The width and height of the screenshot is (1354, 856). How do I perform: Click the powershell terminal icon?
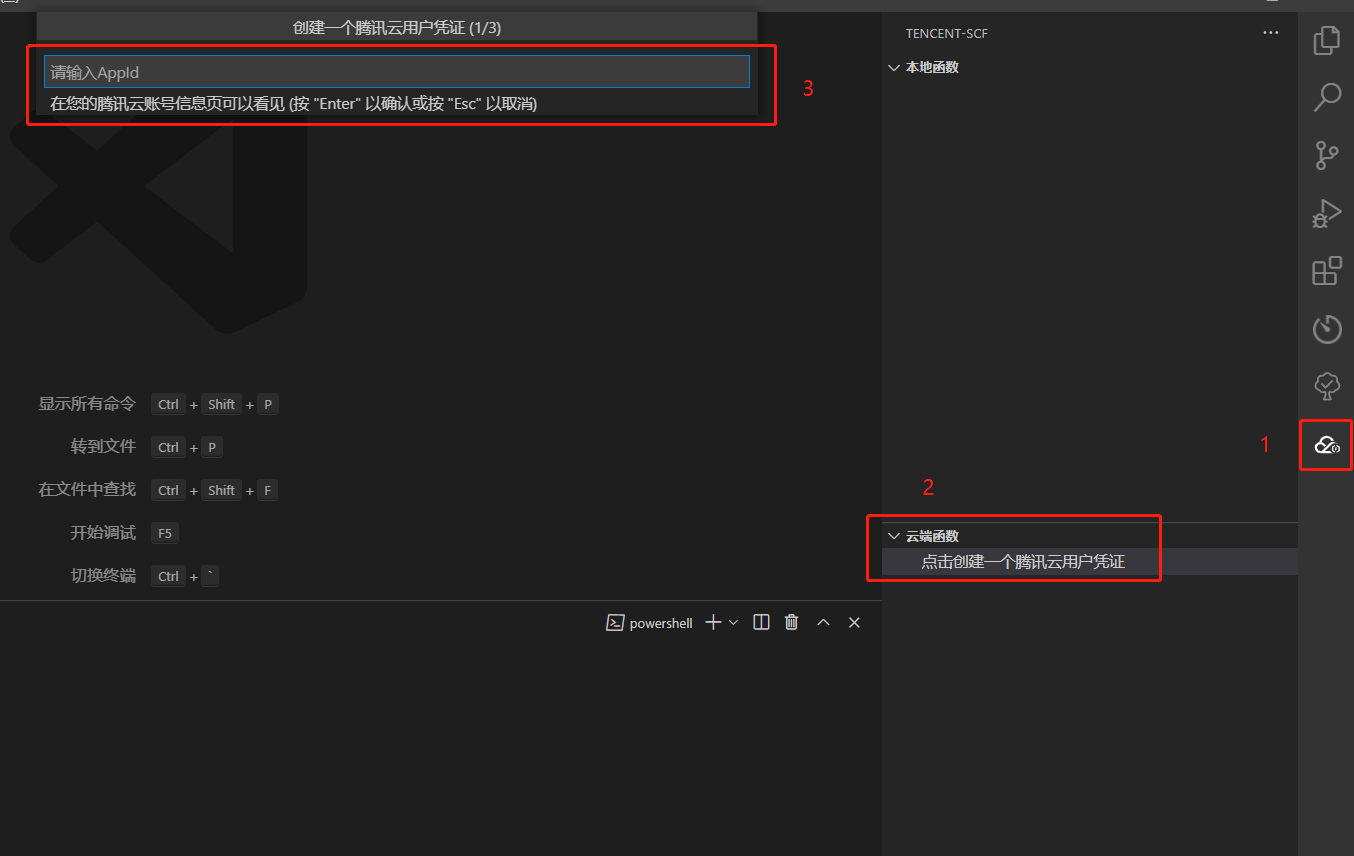[615, 622]
